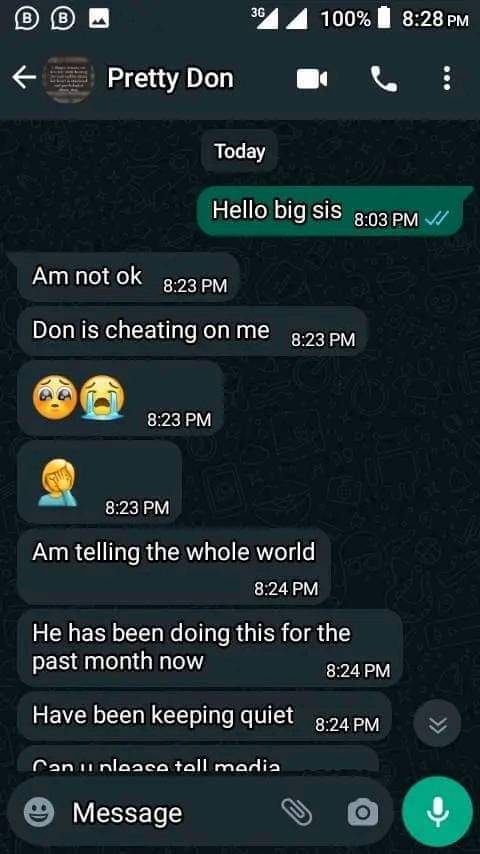Open contact info via Pretty Don name
Viewport: 480px width, 854px height.
[x=171, y=78]
